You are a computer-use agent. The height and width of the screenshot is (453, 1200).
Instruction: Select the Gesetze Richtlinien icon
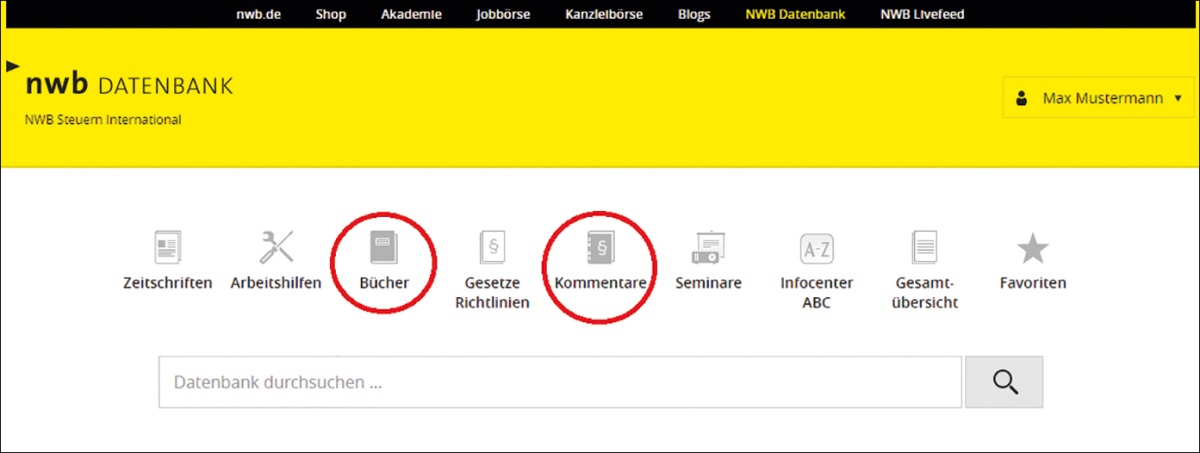pyautogui.click(x=492, y=247)
